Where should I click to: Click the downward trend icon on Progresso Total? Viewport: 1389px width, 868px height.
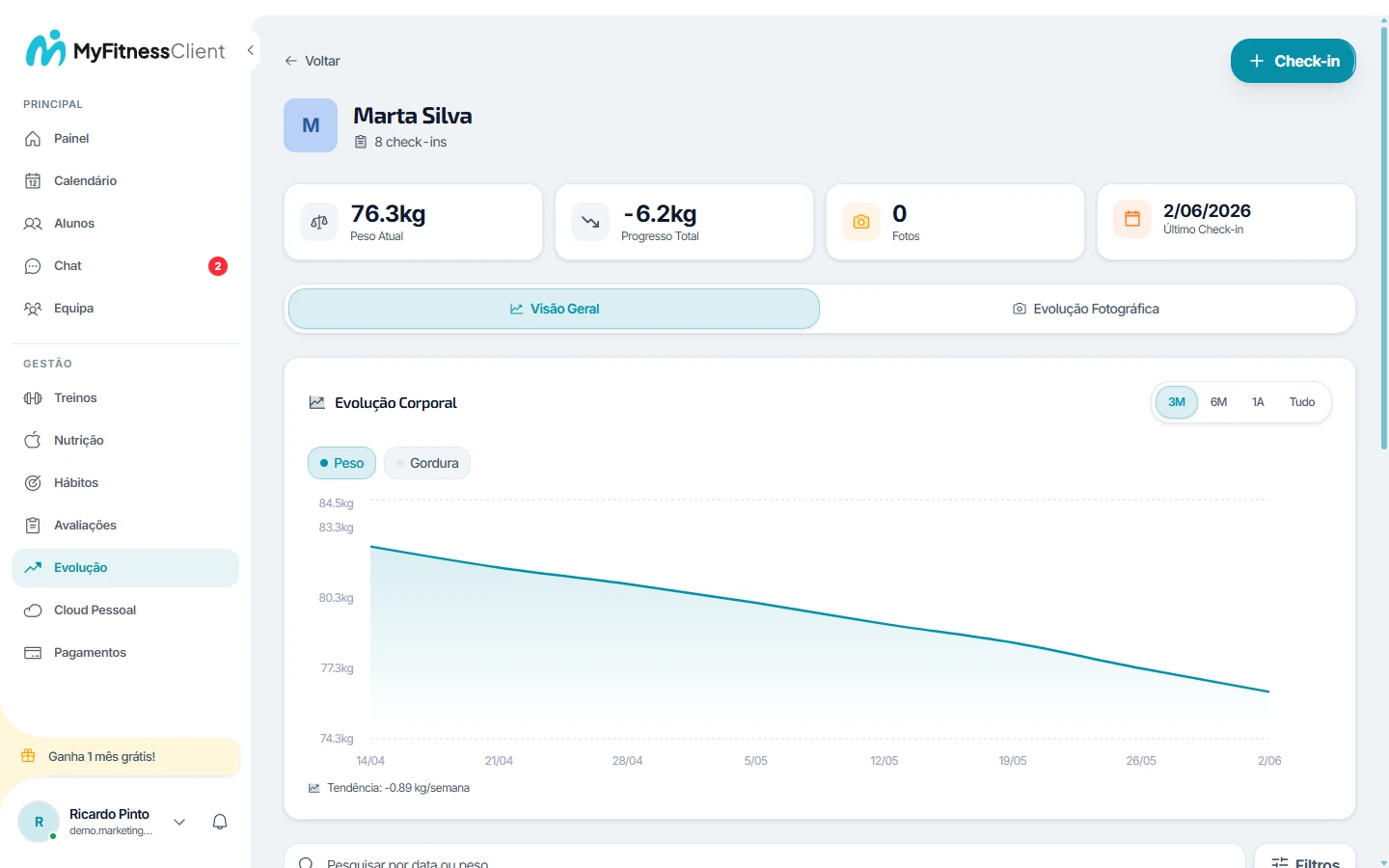click(590, 222)
